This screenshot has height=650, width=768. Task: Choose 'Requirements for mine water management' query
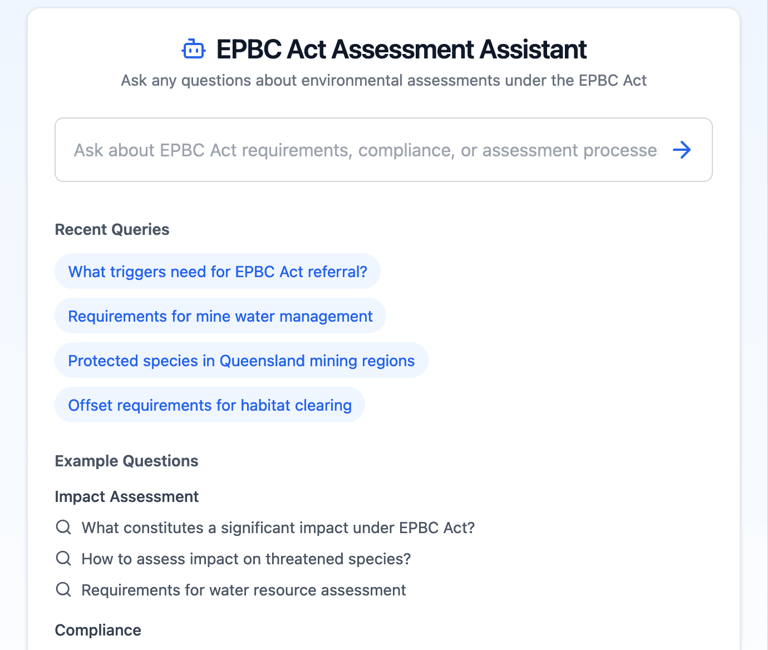220,316
